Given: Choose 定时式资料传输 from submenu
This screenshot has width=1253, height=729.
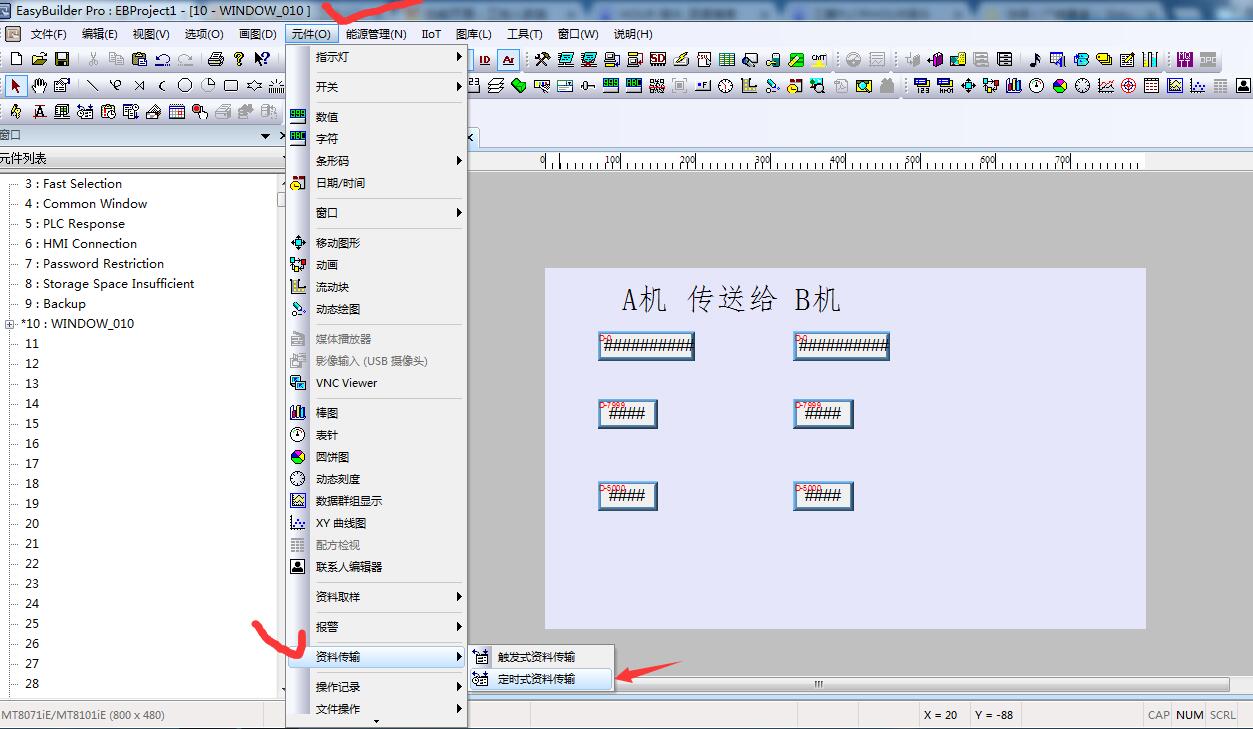Looking at the screenshot, I should pyautogui.click(x=537, y=679).
